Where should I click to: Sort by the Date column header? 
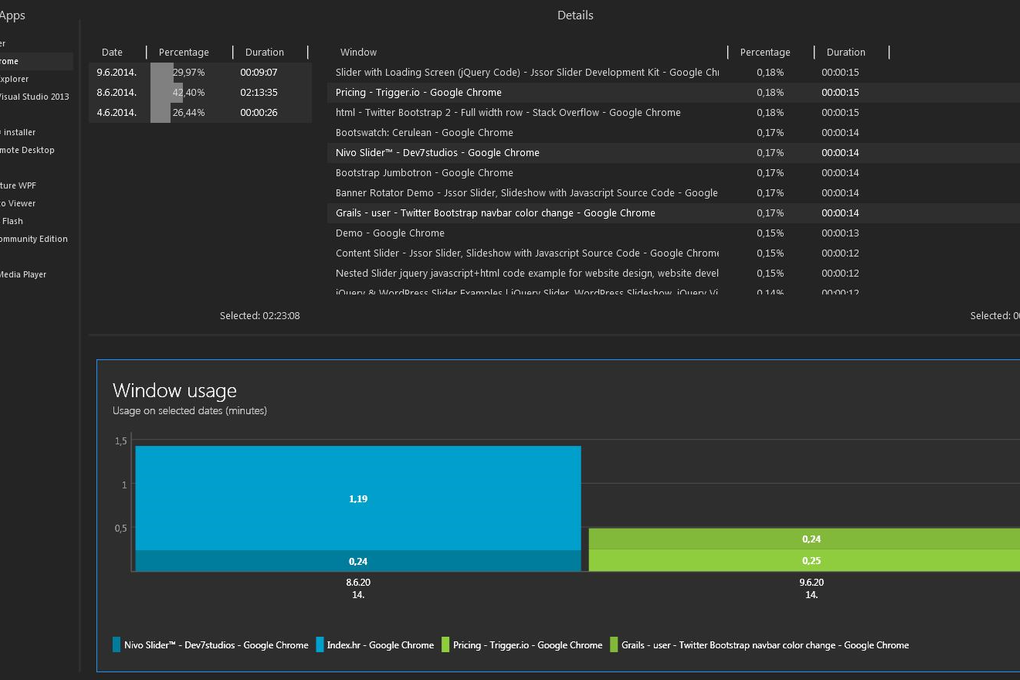coord(112,52)
